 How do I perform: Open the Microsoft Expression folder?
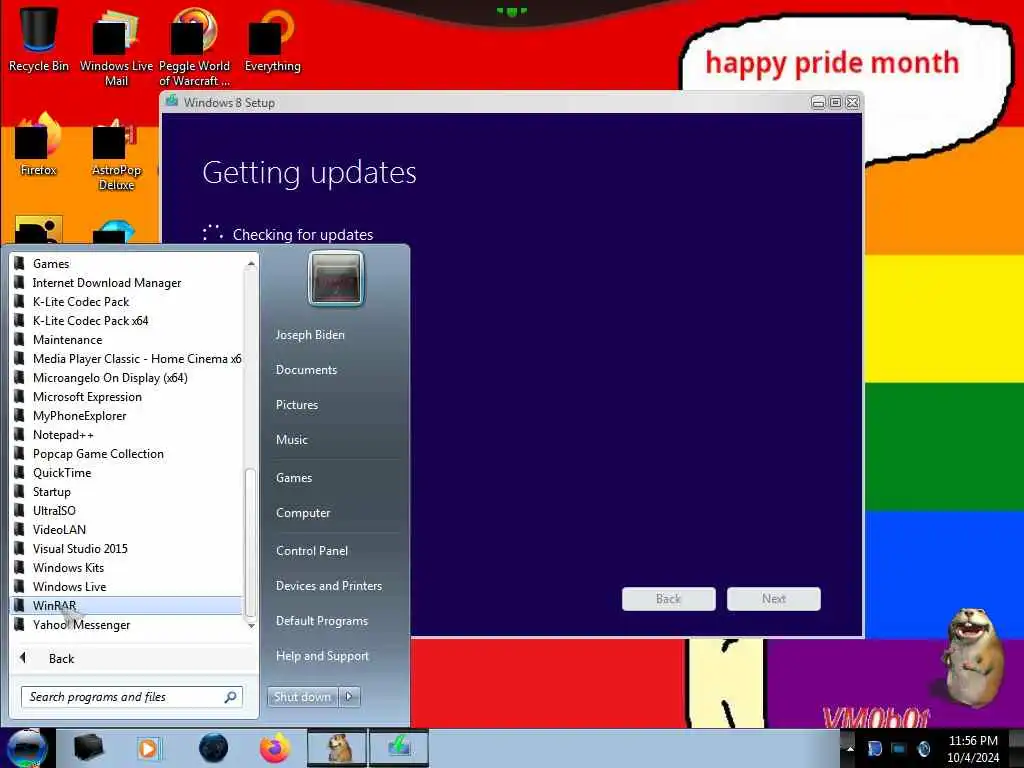pos(127,396)
